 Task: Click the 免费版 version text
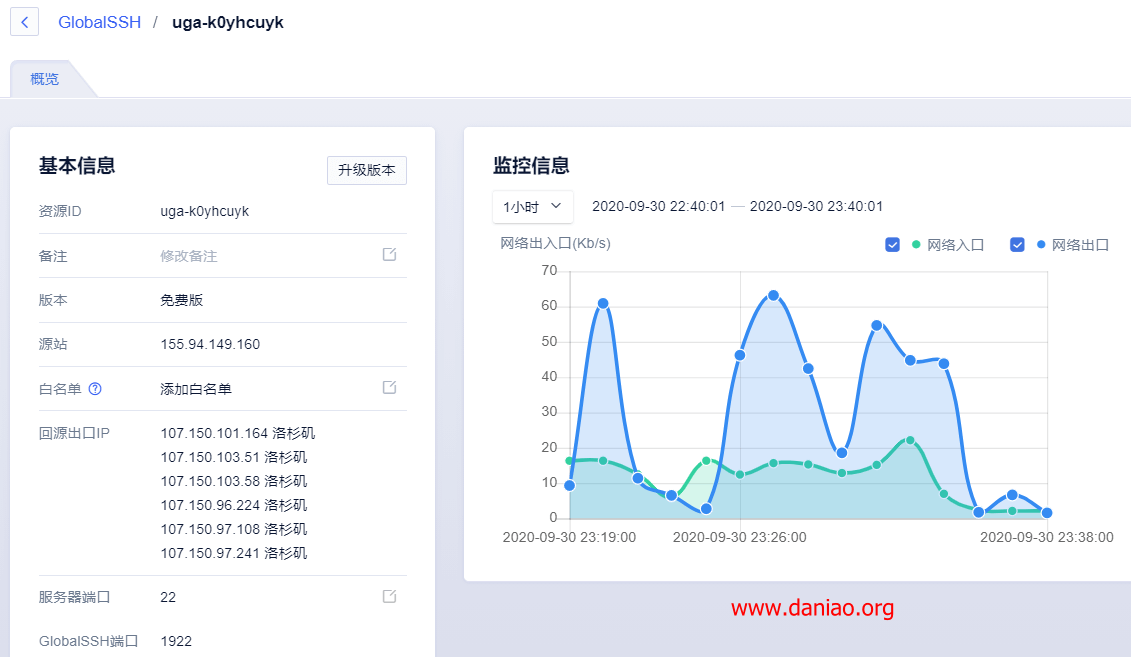click(x=182, y=300)
